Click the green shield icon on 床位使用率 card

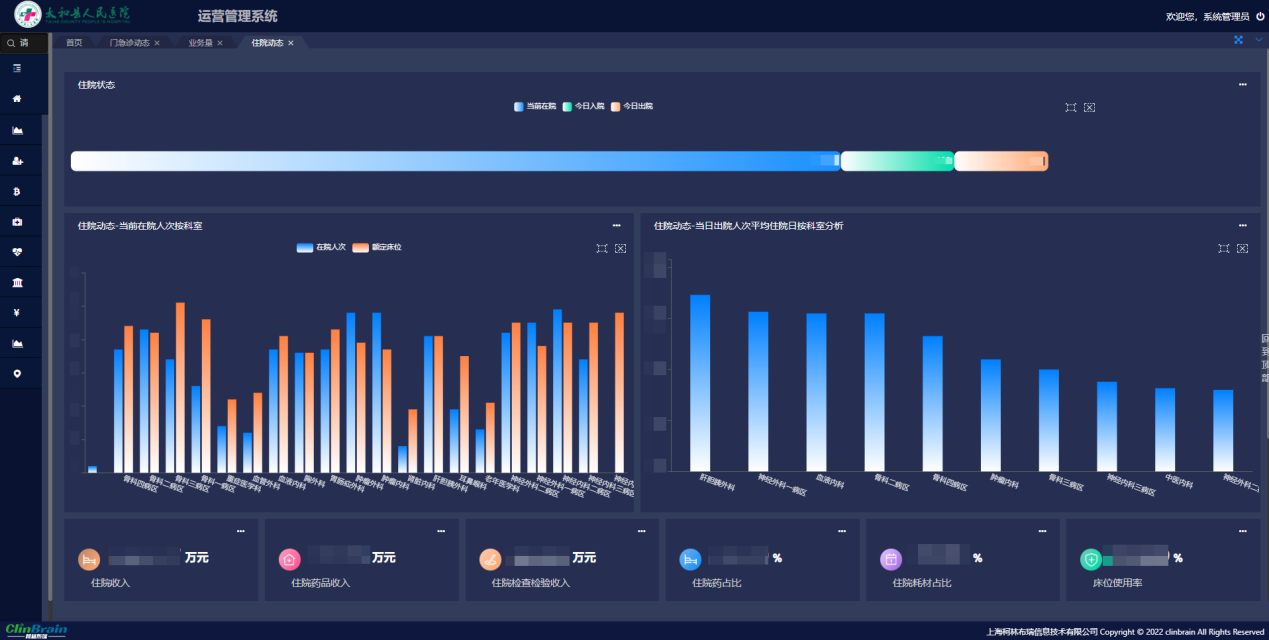(x=1091, y=559)
